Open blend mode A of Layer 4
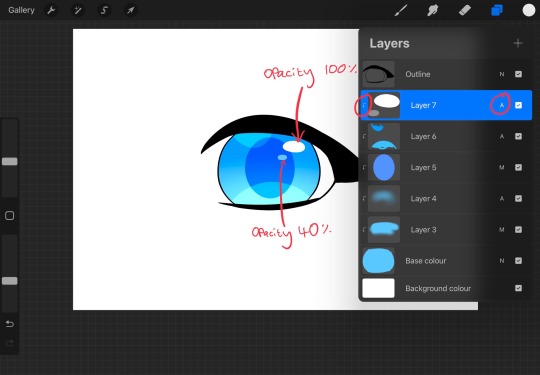Viewport: 540px width, 375px height. (502, 198)
